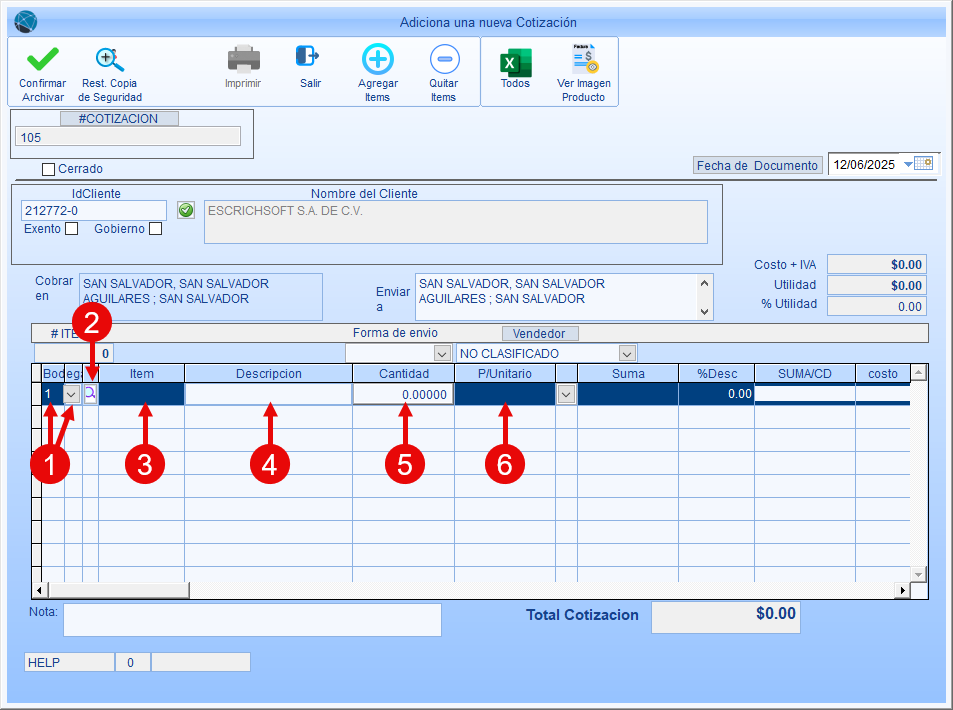Viewport: 953px width, 710px height.
Task: Click the SUMA/CD column header
Action: tap(805, 374)
